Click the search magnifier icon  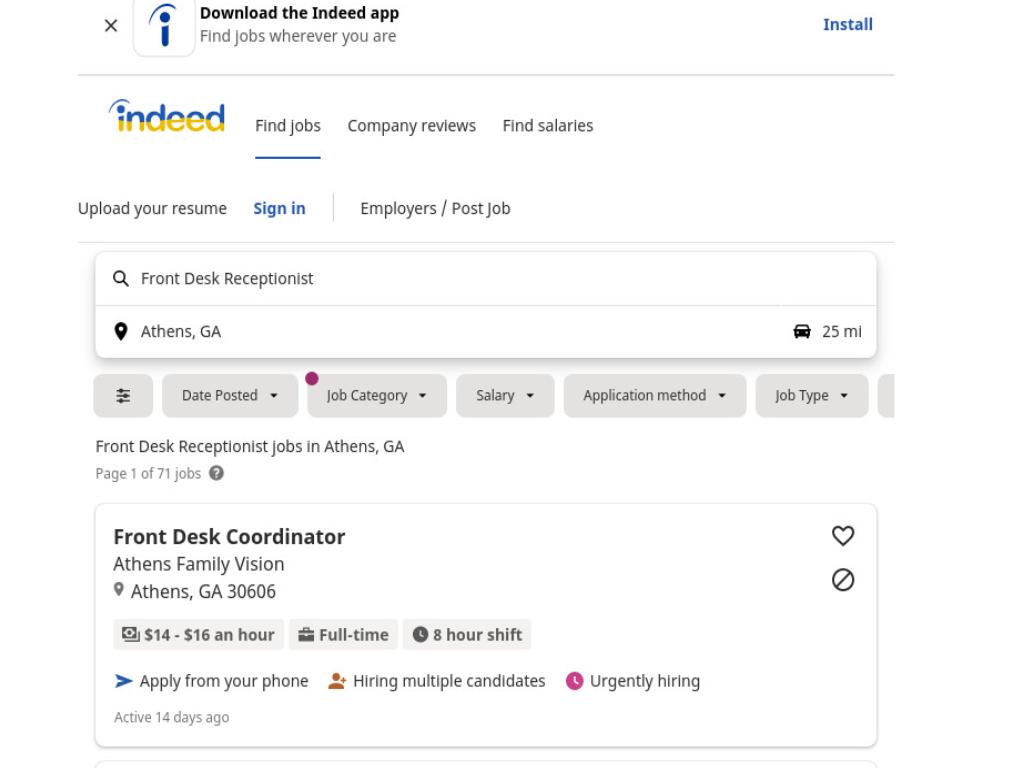[121, 279]
